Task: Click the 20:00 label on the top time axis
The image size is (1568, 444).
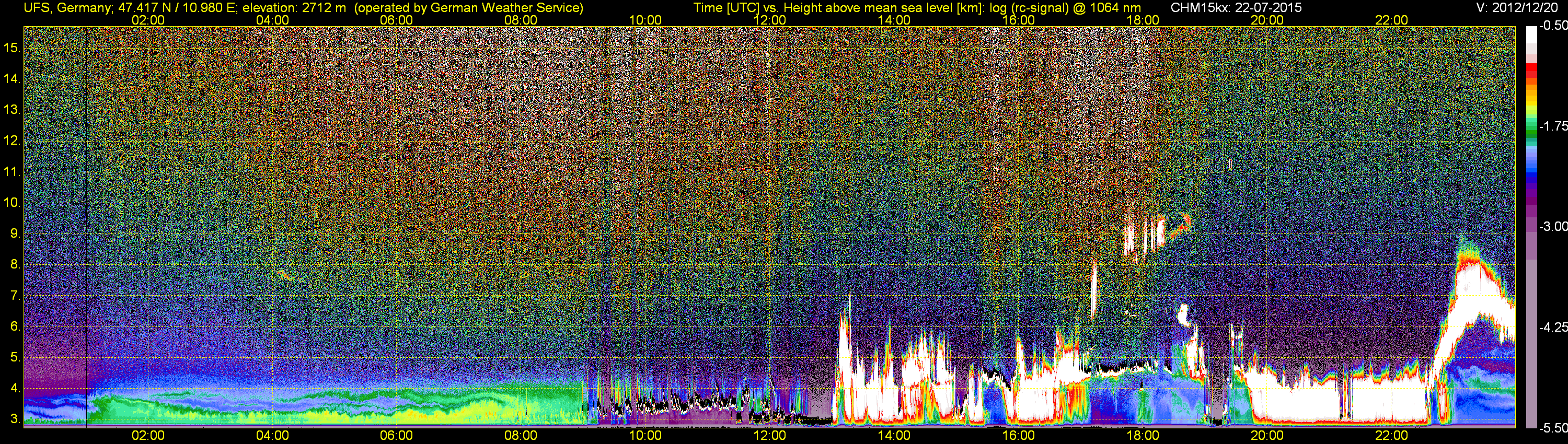Action: point(1267,20)
